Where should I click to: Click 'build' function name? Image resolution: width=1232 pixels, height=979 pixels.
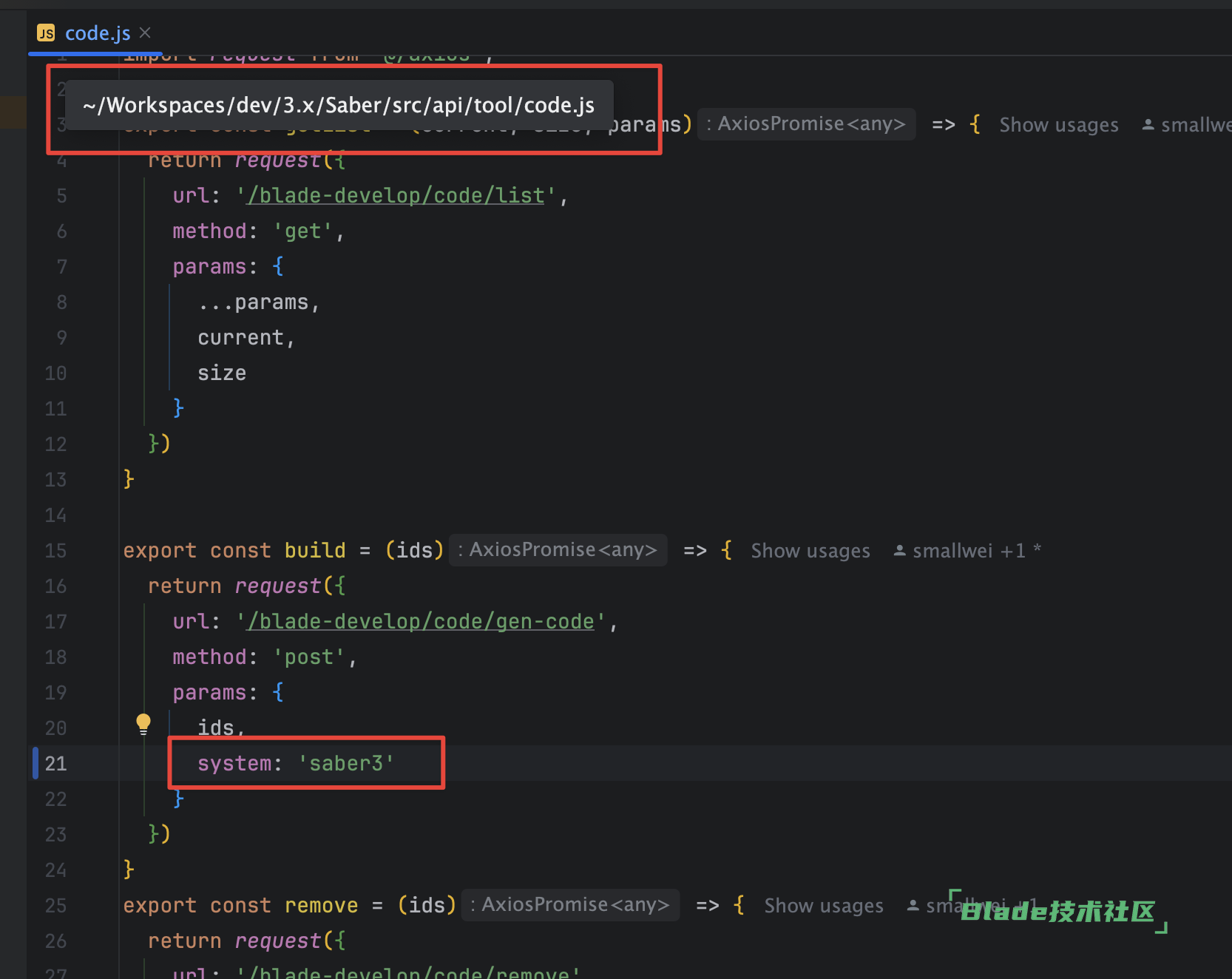point(315,551)
